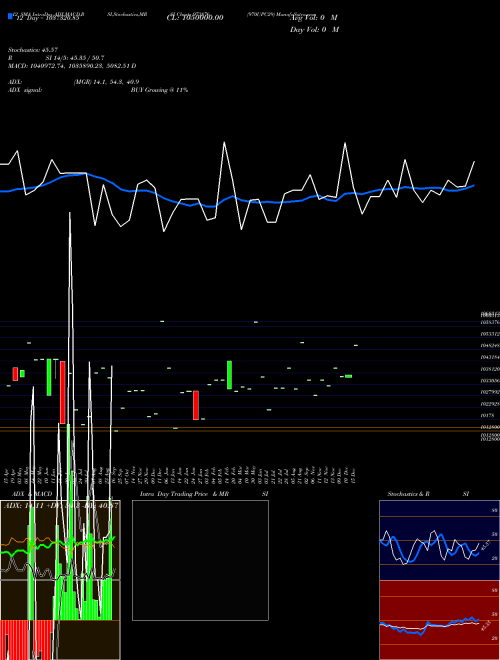Select the tallest red candlestick
This screenshot has height=660, width=500.
[63, 392]
